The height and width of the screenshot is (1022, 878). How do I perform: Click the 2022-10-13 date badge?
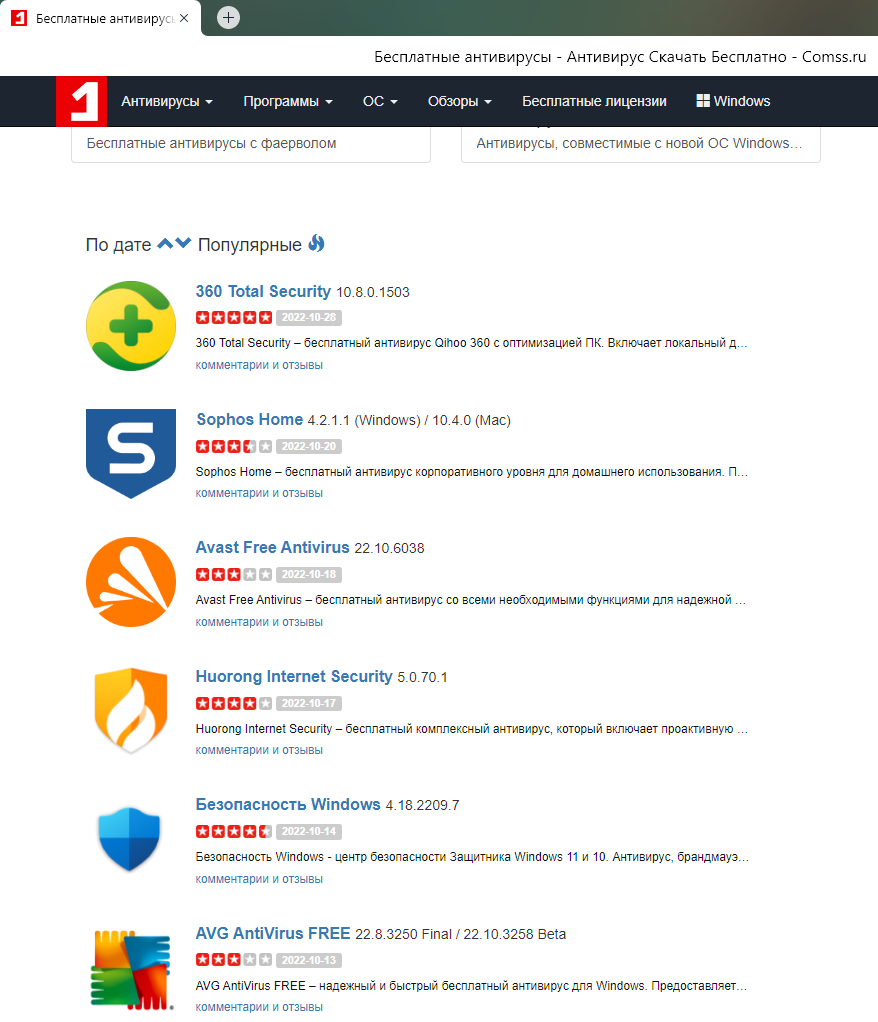(x=309, y=960)
